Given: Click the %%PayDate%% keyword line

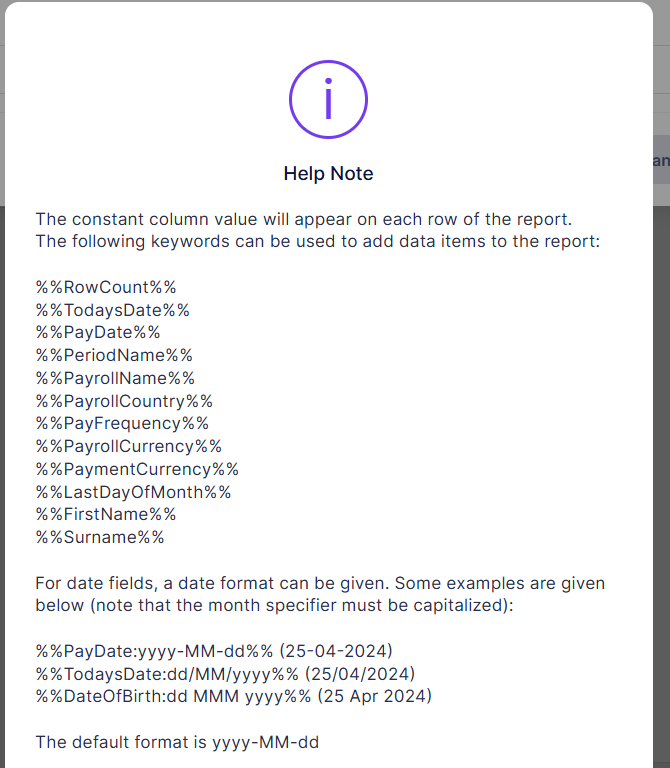Looking at the screenshot, I should (98, 332).
